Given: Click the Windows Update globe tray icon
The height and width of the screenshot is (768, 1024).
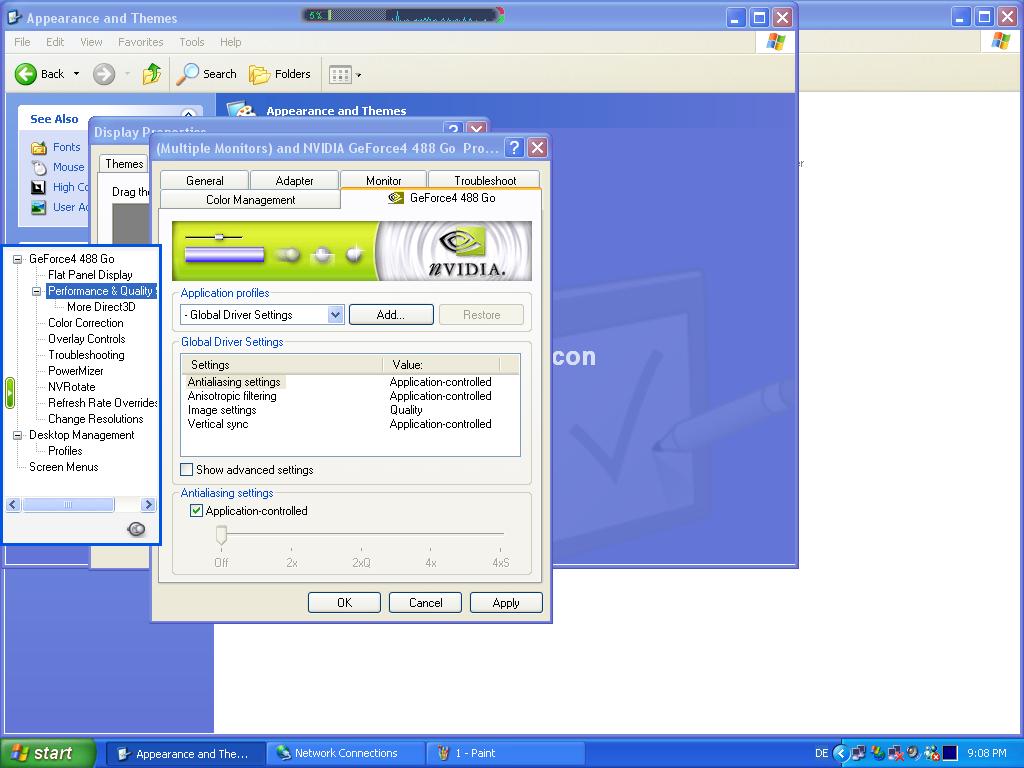Looking at the screenshot, I should tap(877, 753).
